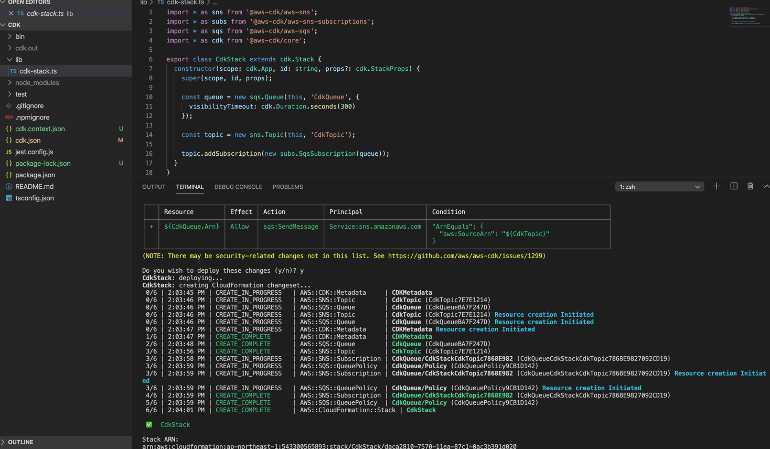Click the ${CdkQueue.Arn} resource cell

[x=192, y=227]
